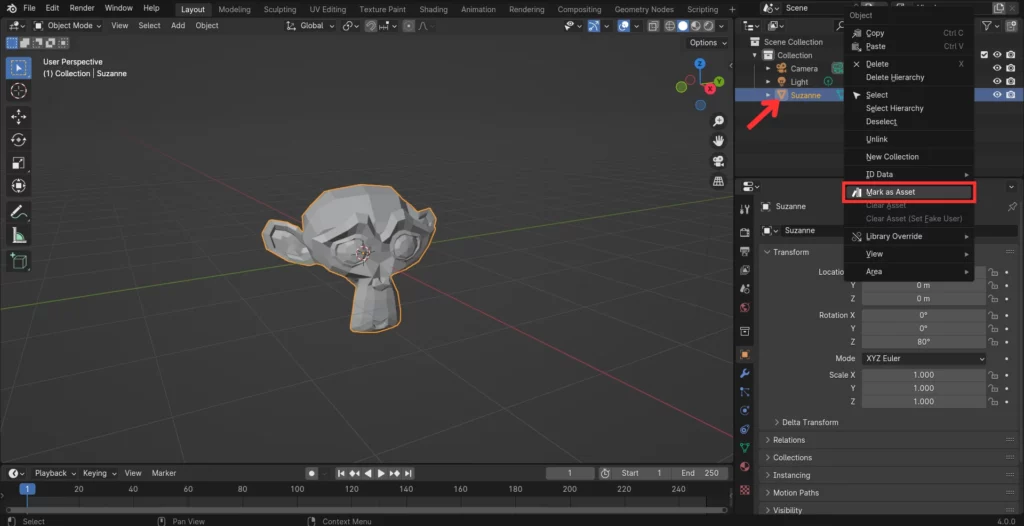
Task: Uncheck the Collection exclude checkbox
Action: point(984,55)
